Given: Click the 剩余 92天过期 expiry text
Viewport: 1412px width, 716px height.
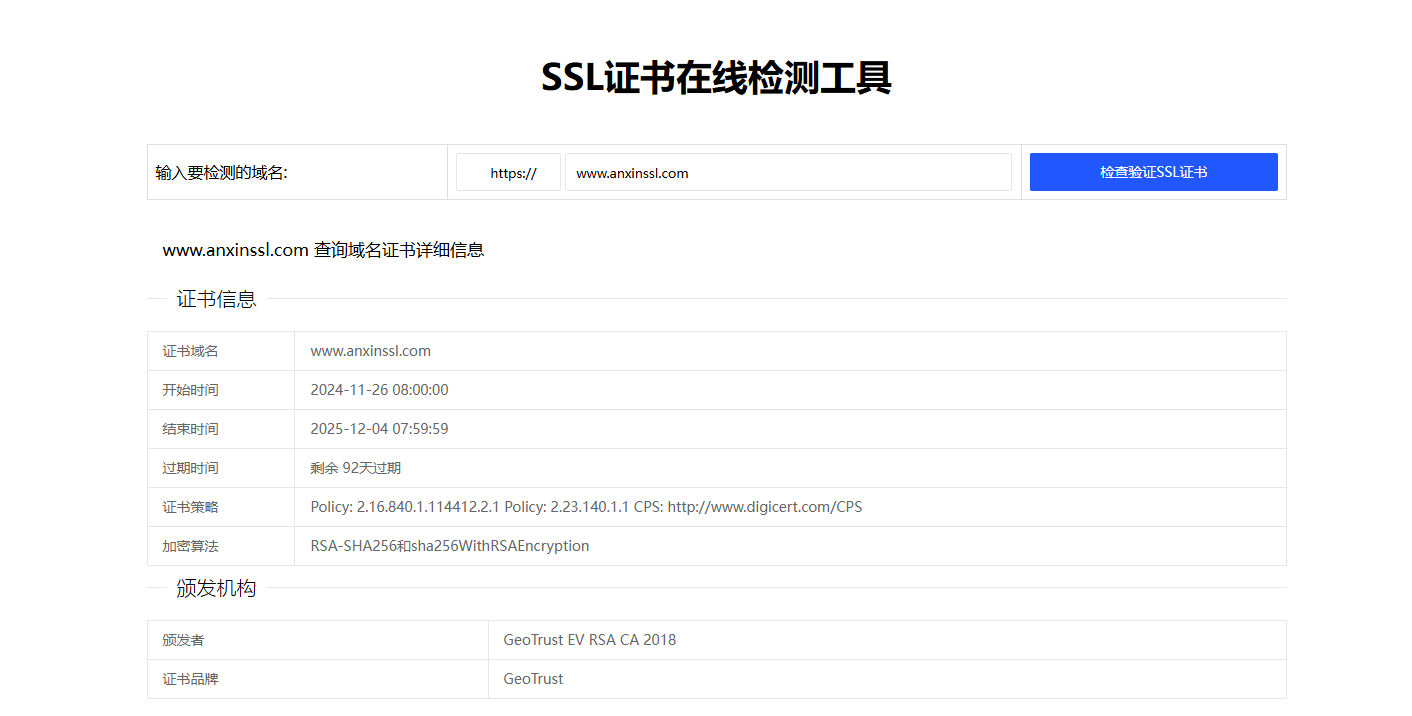Looking at the screenshot, I should pos(355,467).
